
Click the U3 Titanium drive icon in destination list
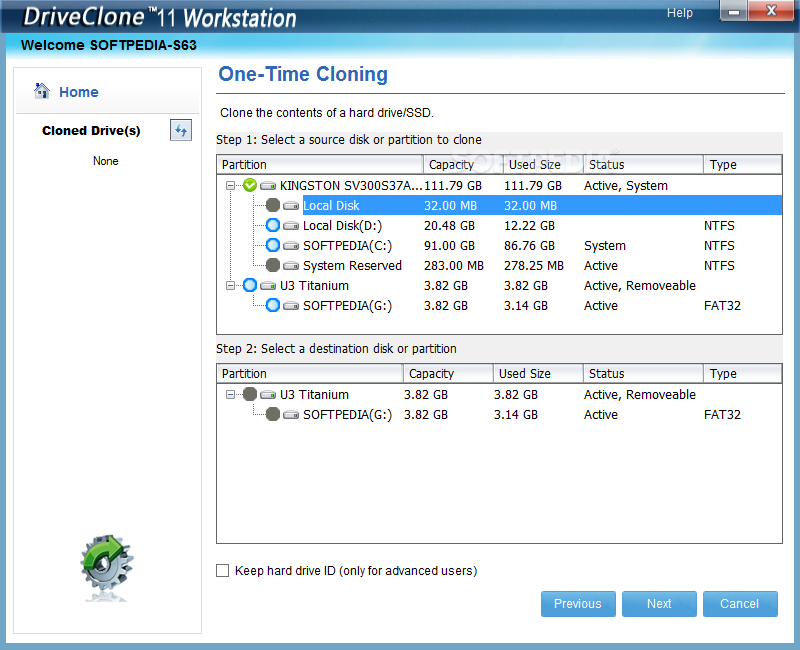pyautogui.click(x=268, y=395)
